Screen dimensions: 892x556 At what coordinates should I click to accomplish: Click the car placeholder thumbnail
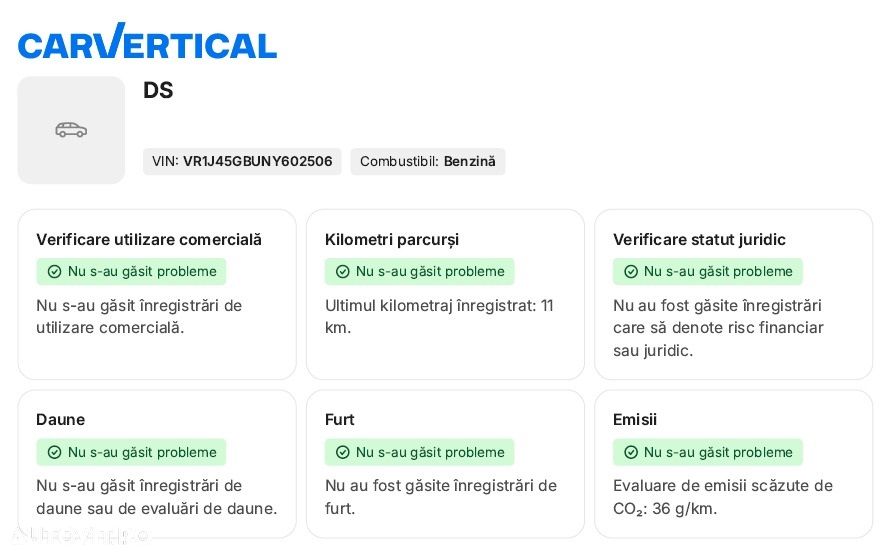pos(71,130)
